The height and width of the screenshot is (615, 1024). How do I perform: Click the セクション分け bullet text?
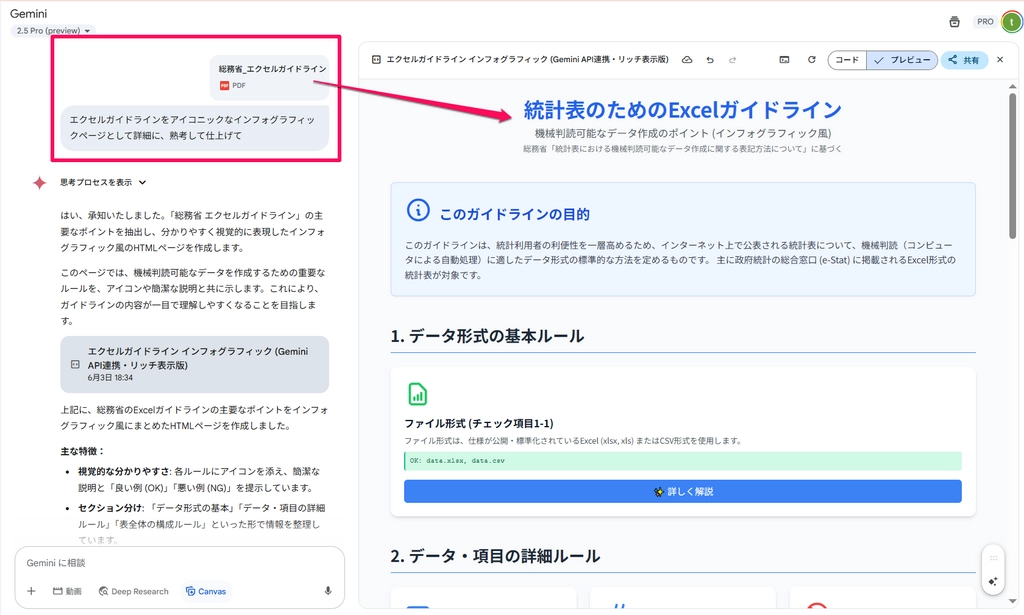110,508
